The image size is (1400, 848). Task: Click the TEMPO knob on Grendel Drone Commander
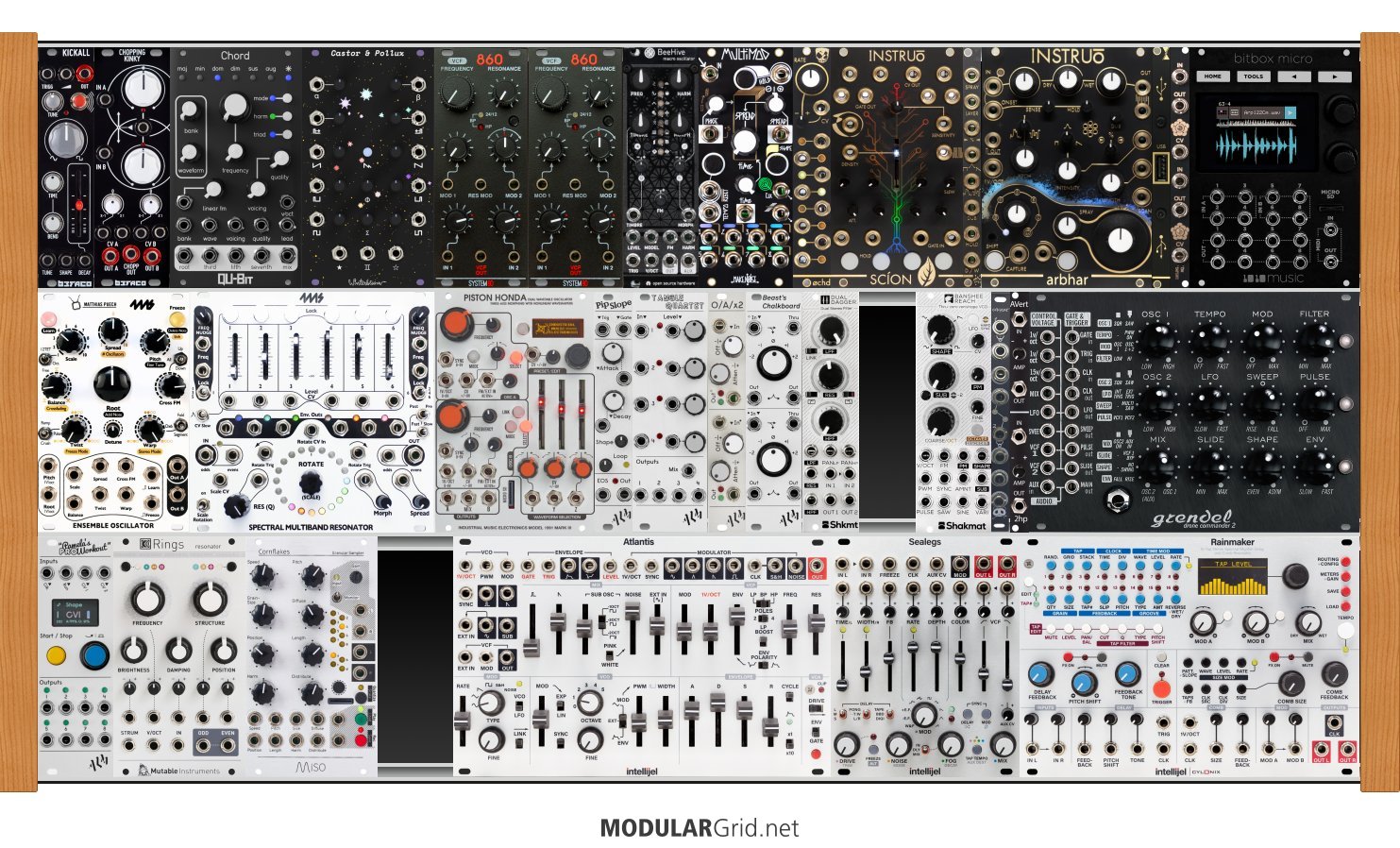pyautogui.click(x=1211, y=341)
